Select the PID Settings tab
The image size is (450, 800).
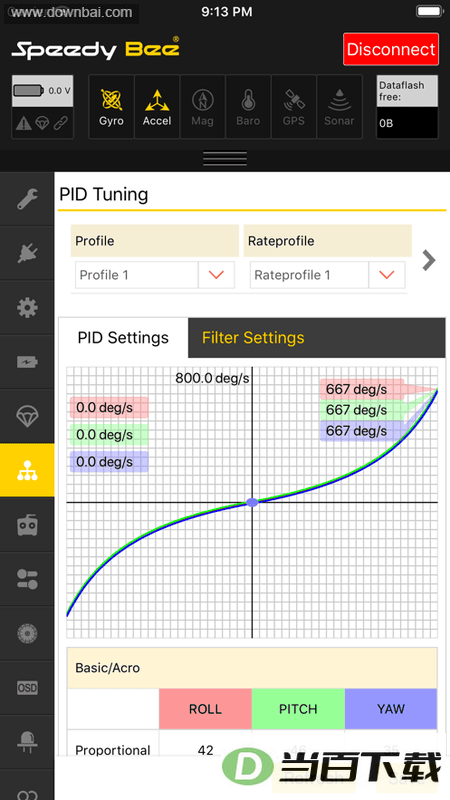tap(123, 338)
